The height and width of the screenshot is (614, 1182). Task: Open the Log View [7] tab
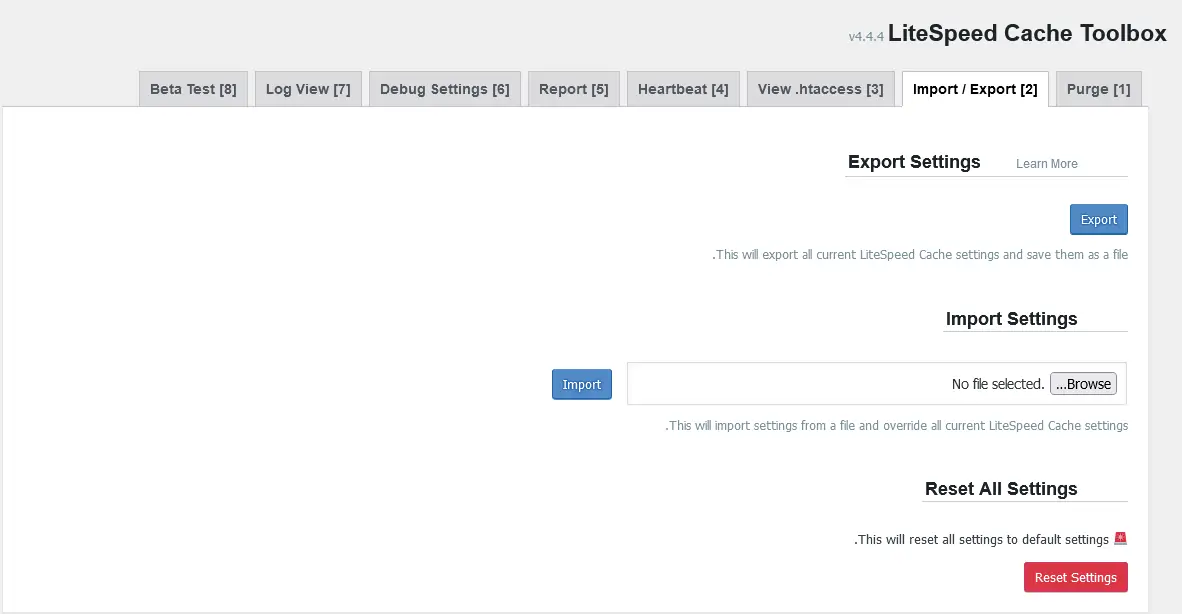pyautogui.click(x=308, y=89)
